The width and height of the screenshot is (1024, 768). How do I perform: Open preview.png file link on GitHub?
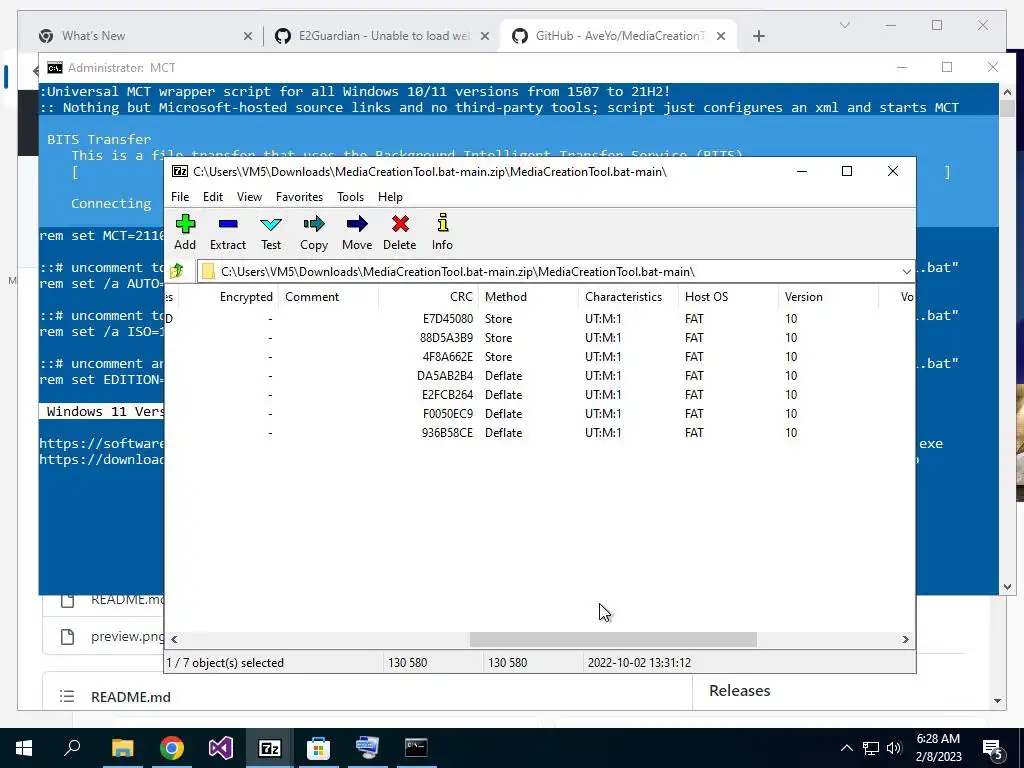pos(127,636)
